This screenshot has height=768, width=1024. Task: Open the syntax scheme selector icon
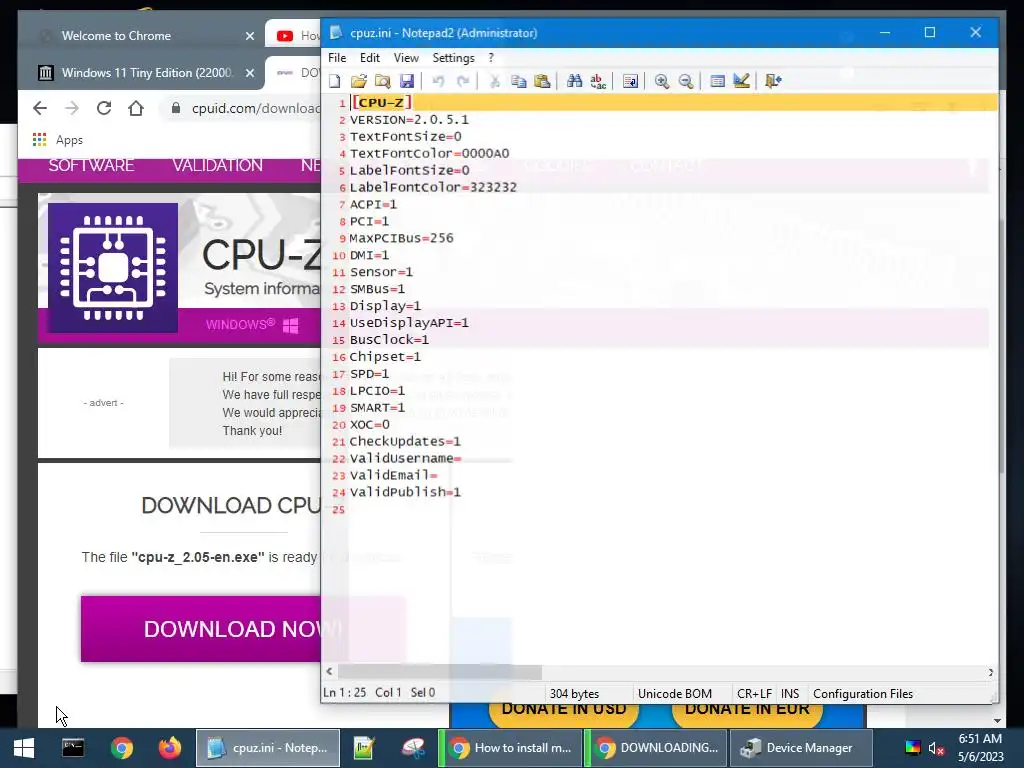717,81
